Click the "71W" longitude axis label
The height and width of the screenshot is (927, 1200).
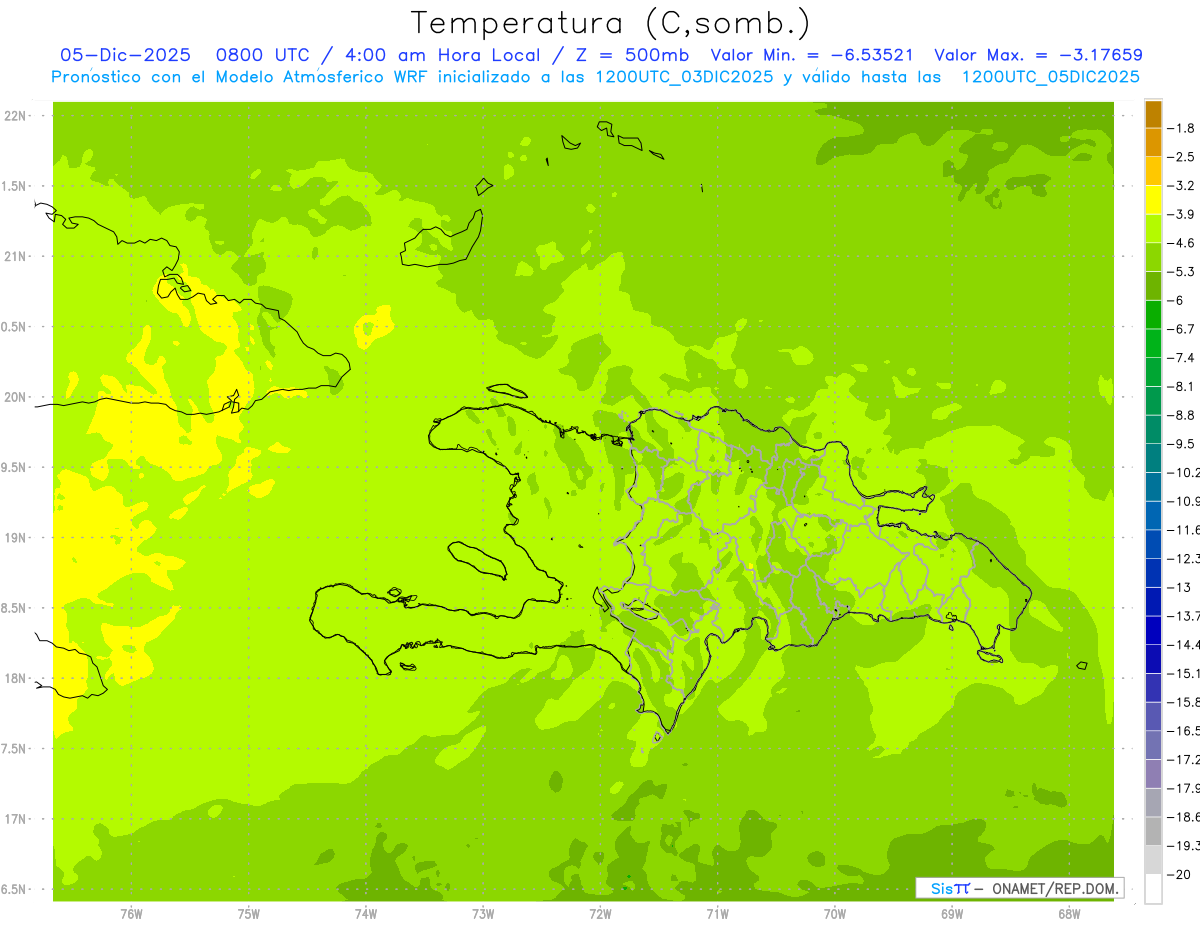717,913
